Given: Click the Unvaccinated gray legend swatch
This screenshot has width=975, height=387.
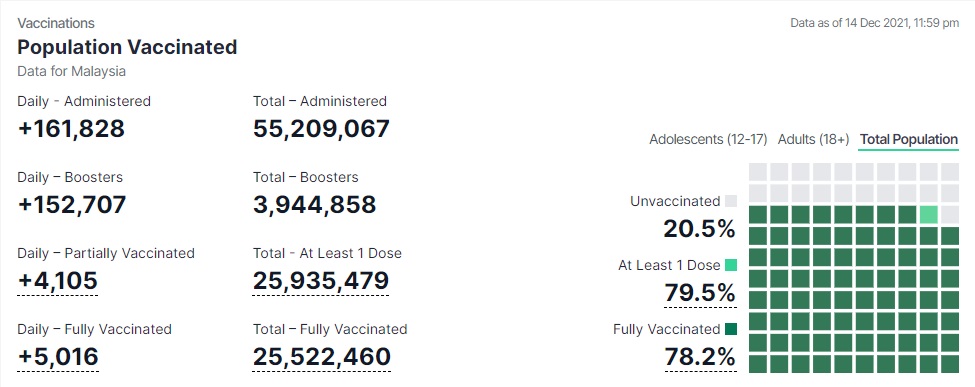Looking at the screenshot, I should pyautogui.click(x=731, y=201).
